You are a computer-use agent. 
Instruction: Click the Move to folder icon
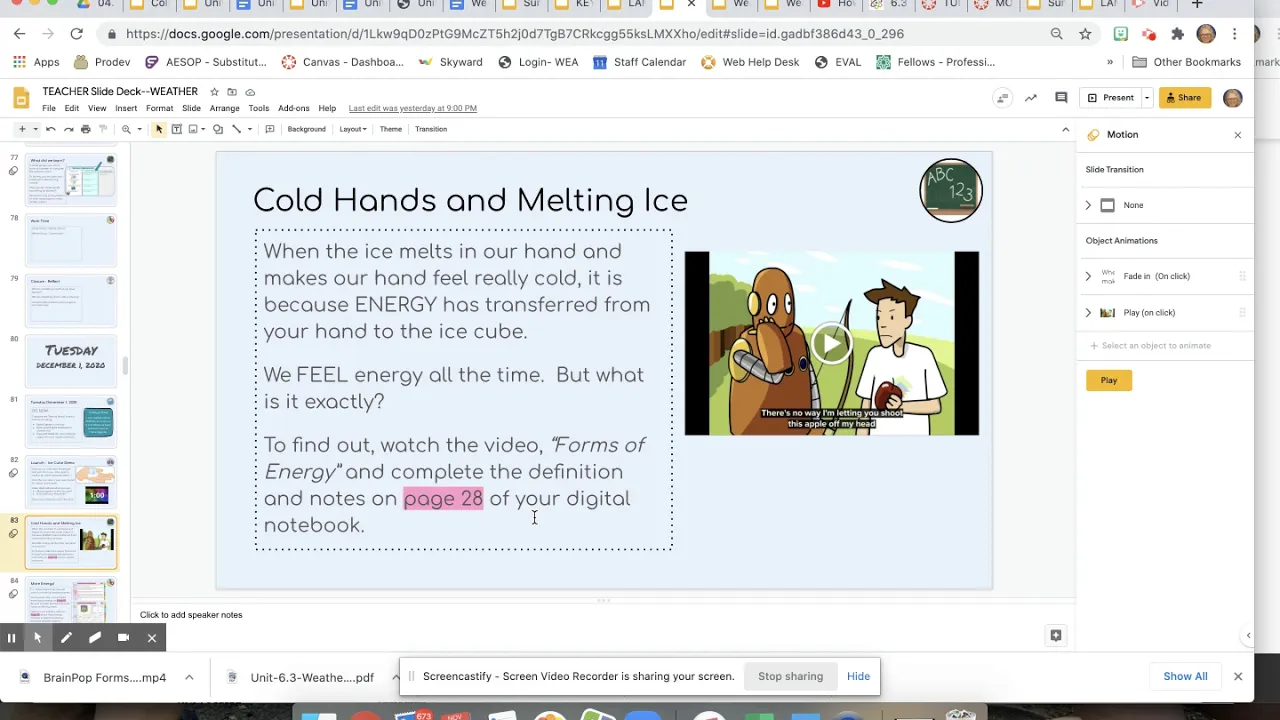tap(232, 92)
